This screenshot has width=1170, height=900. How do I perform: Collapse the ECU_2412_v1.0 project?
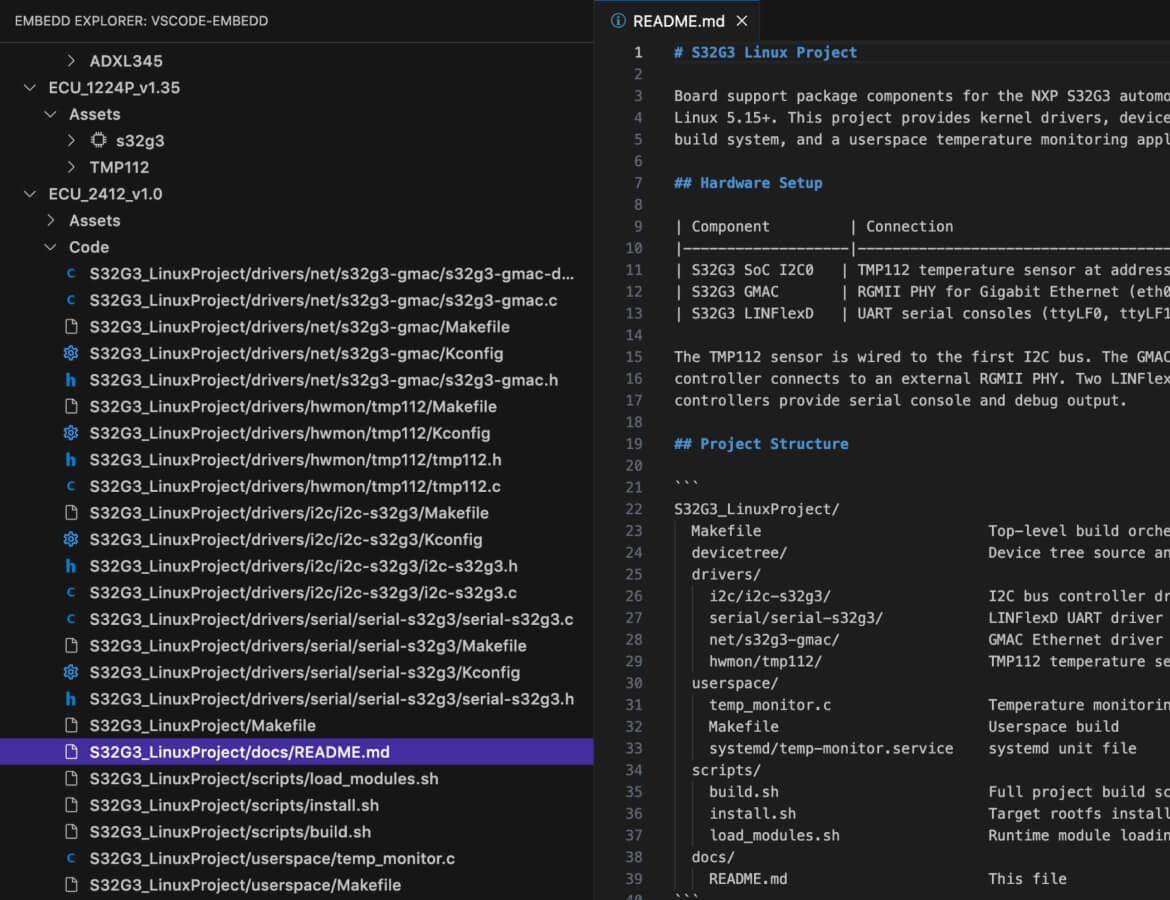click(x=30, y=194)
